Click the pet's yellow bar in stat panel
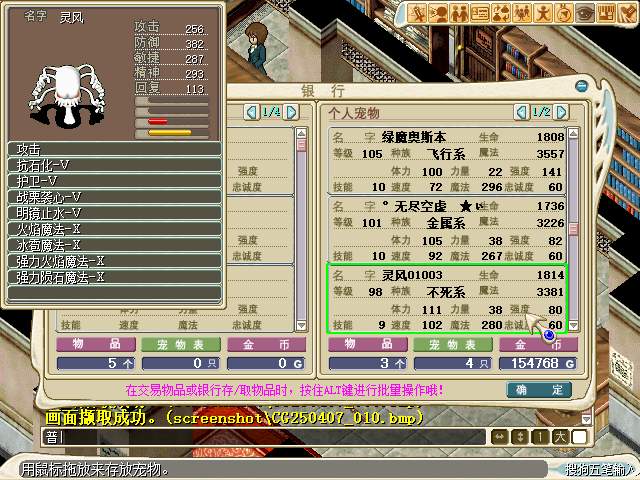 click(170, 132)
